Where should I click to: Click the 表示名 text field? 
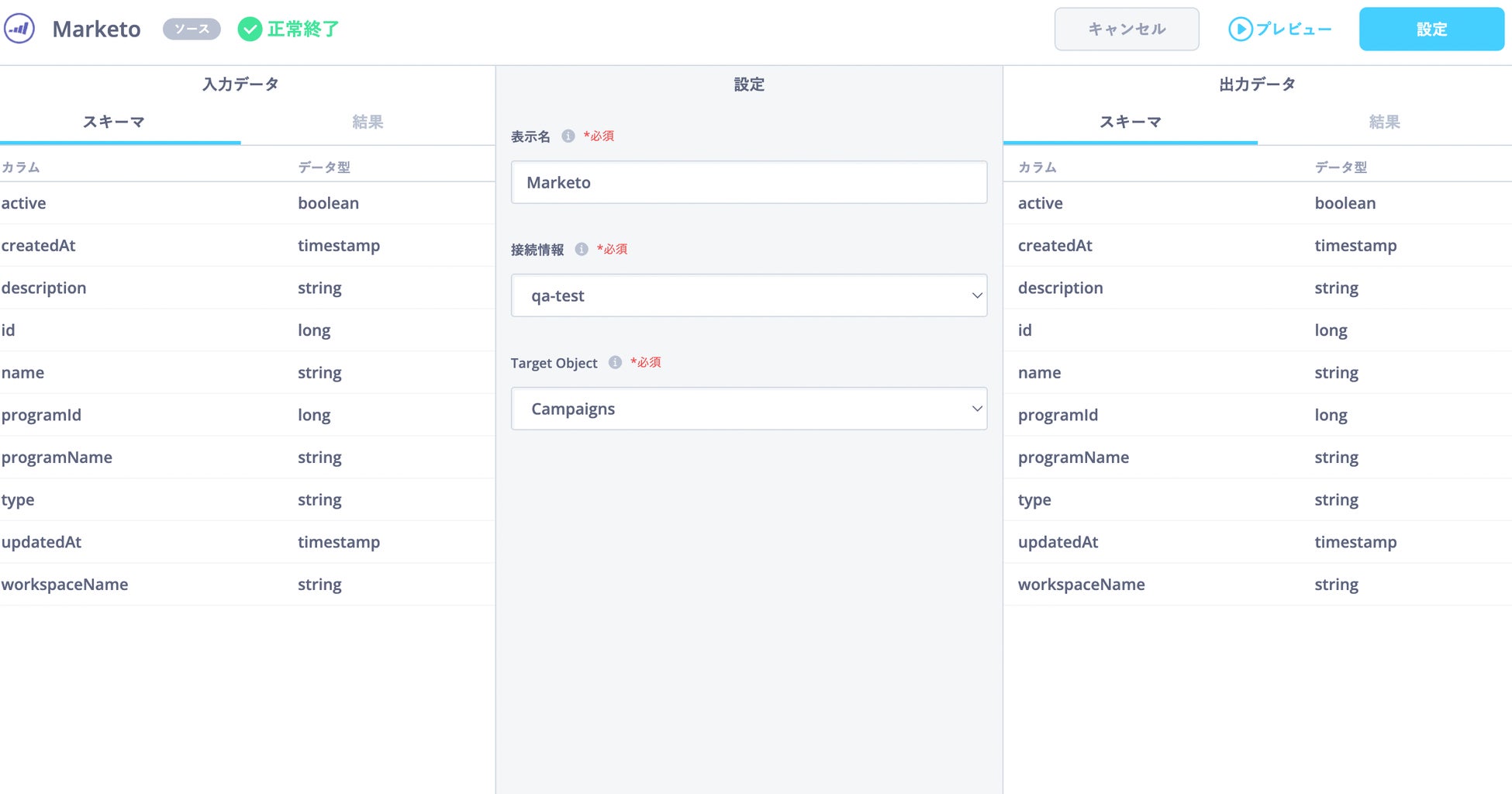coord(748,182)
